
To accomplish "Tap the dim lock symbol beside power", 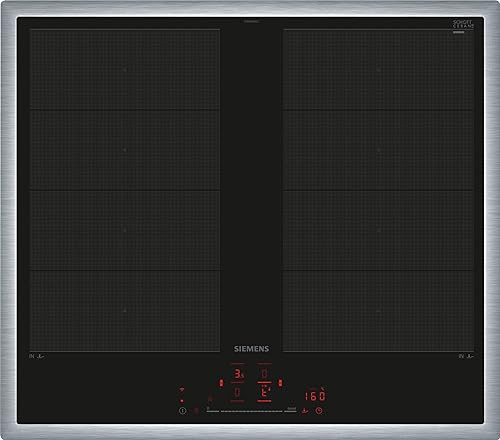I will tap(197, 411).
